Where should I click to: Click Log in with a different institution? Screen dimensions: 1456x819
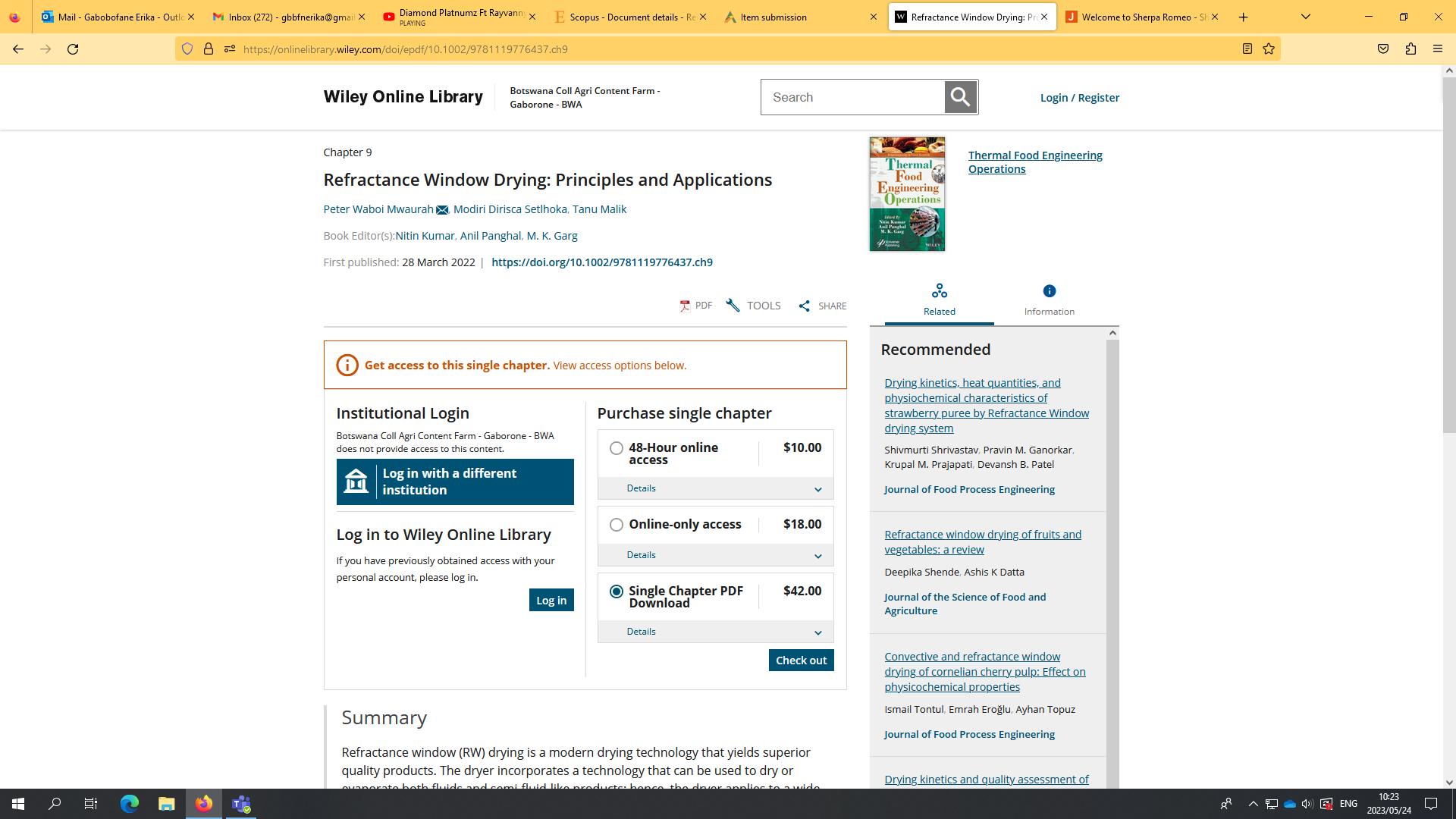(x=455, y=482)
